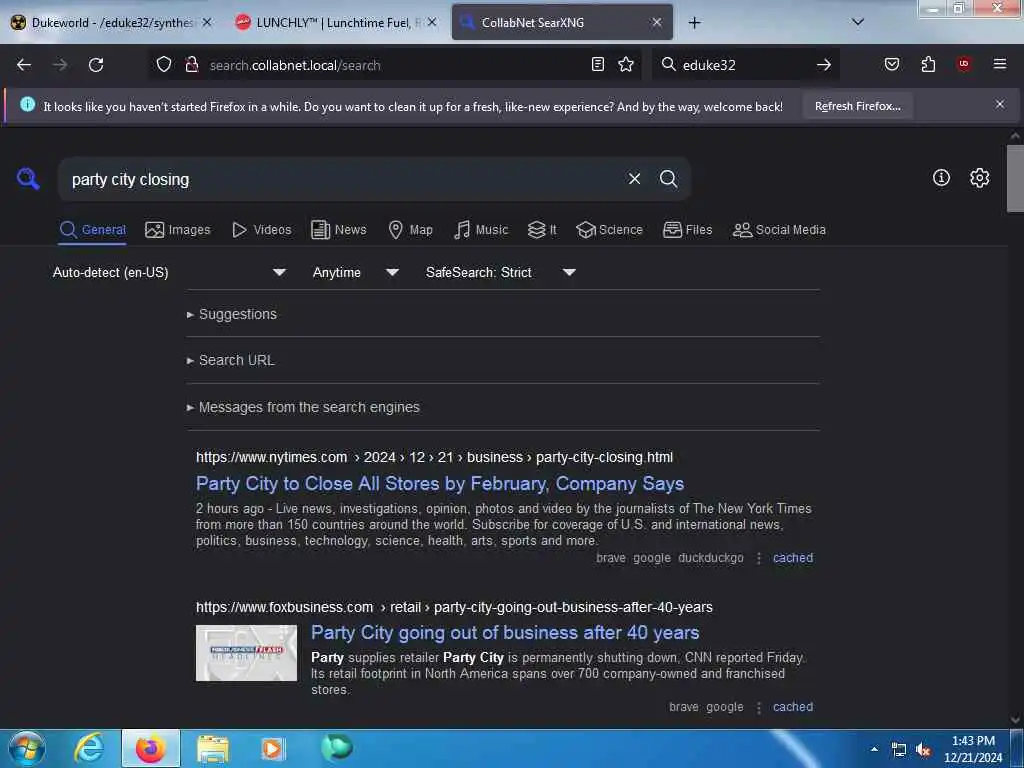Open the Pocket save icon
This screenshot has width=1024, height=768.
coord(892,64)
